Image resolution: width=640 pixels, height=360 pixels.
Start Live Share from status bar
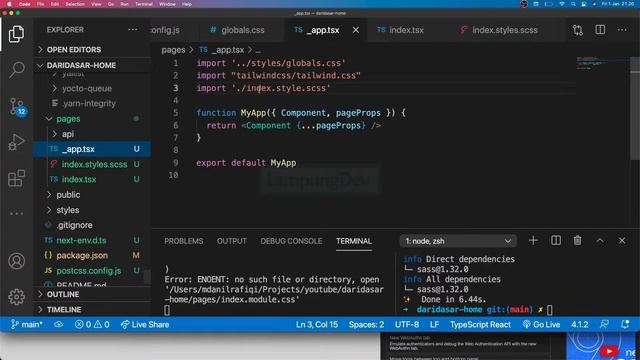point(145,324)
